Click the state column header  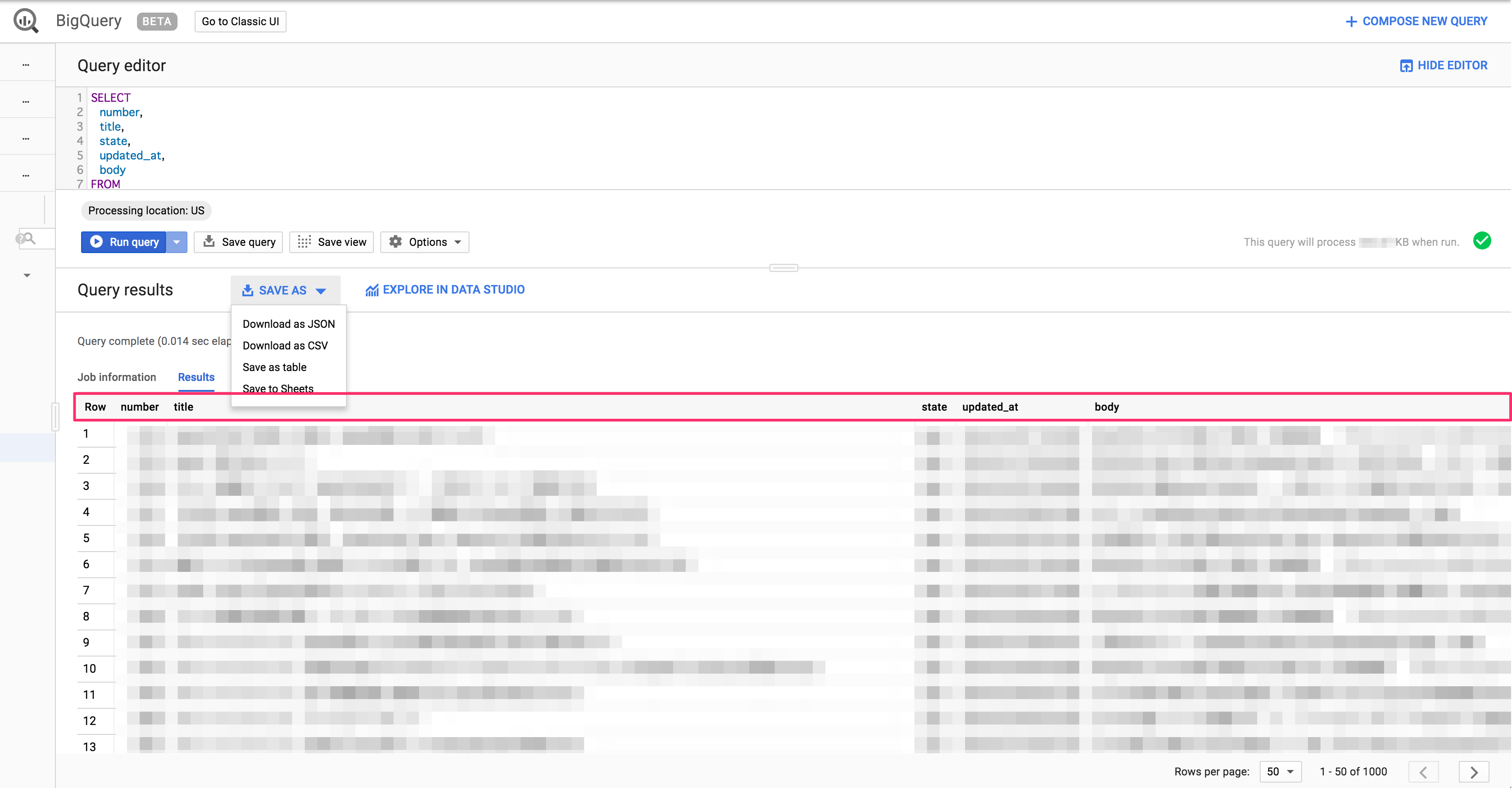click(x=934, y=407)
